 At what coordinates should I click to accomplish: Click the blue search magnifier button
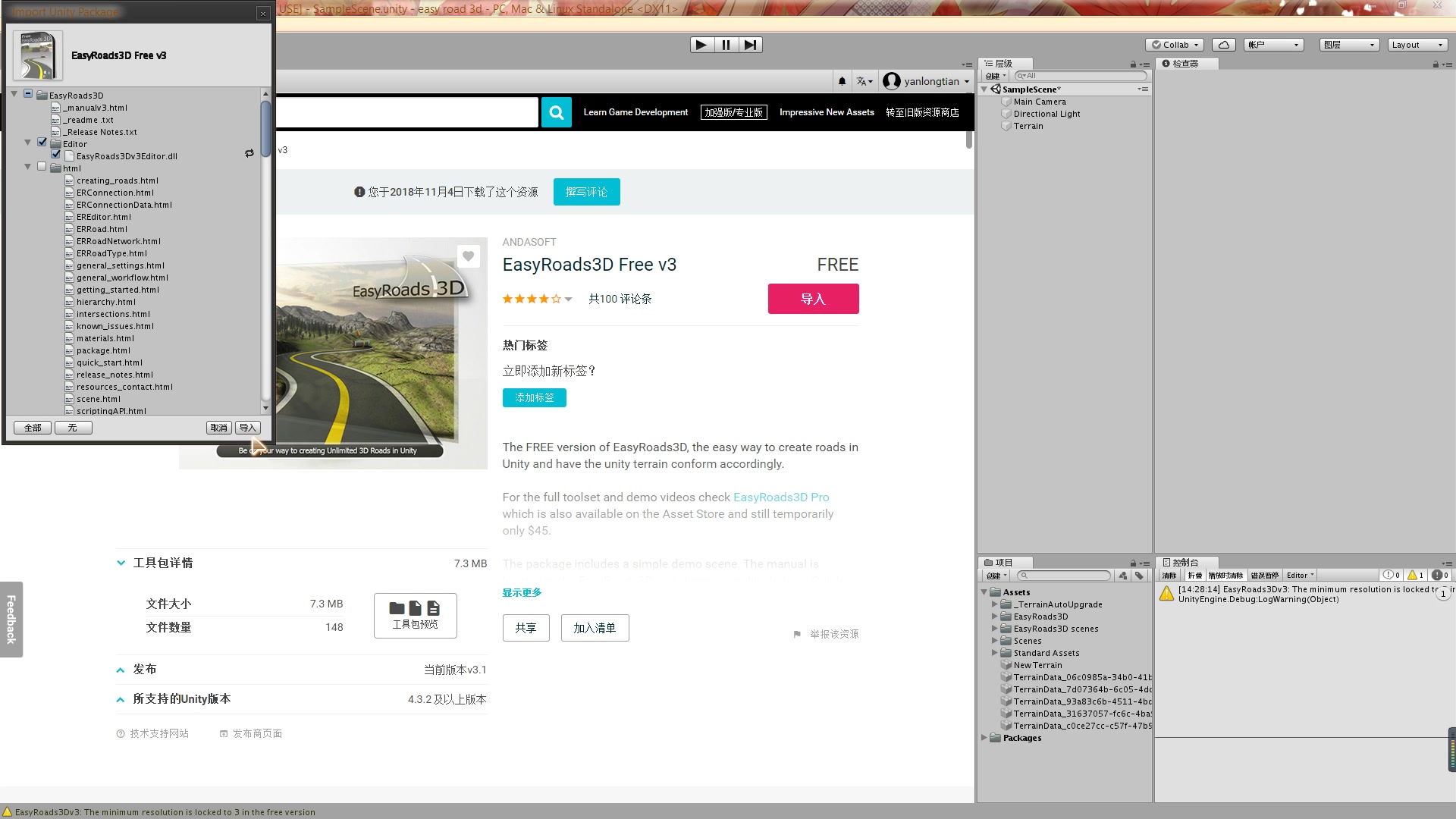point(556,112)
